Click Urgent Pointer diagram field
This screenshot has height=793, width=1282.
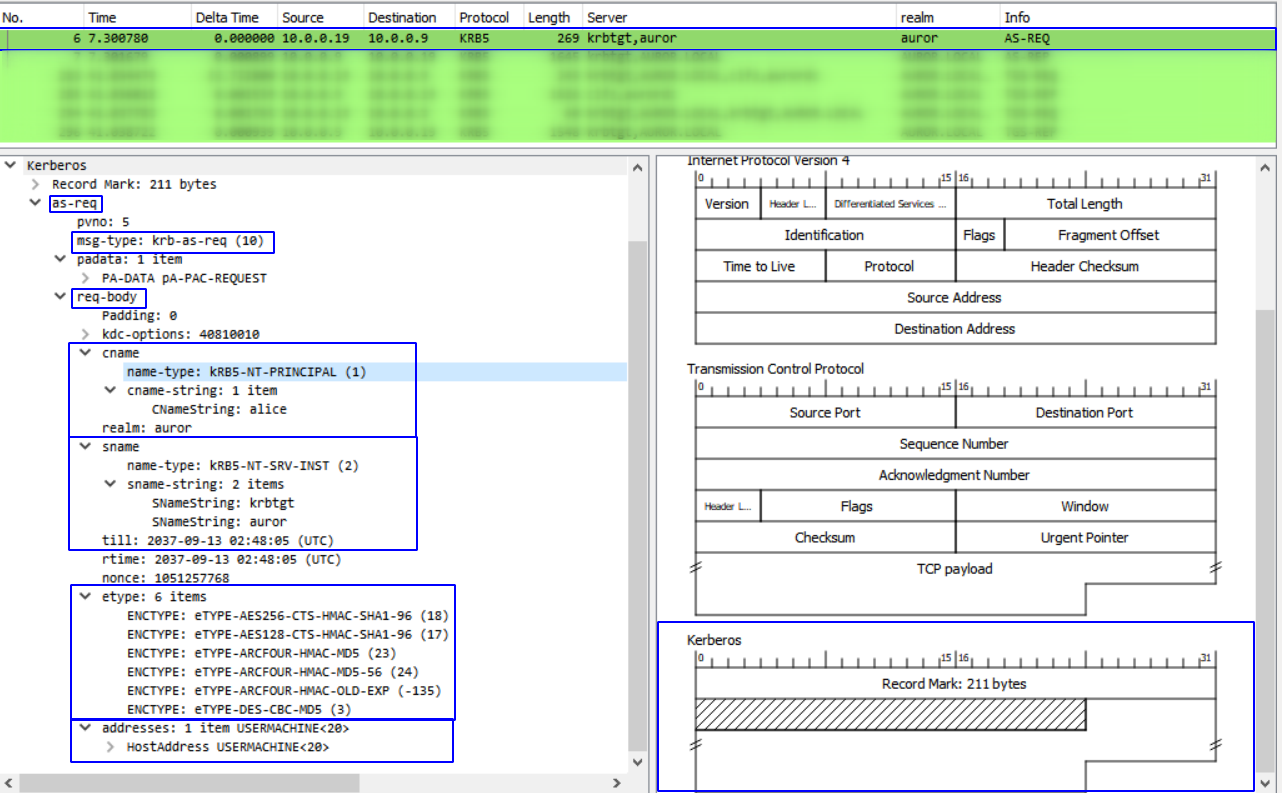coord(1085,538)
